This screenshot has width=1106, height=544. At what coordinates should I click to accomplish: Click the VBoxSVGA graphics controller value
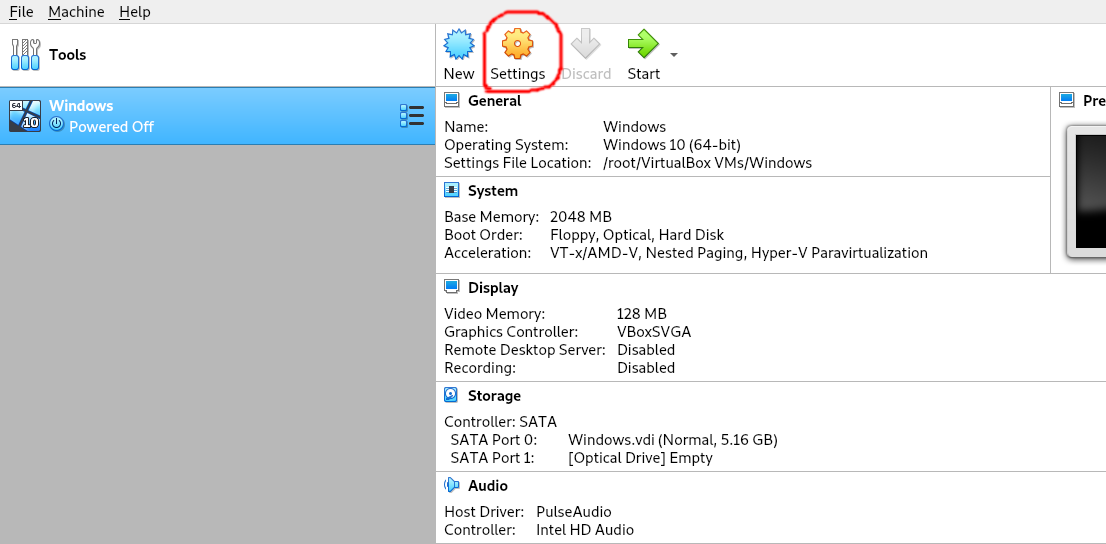pos(654,332)
